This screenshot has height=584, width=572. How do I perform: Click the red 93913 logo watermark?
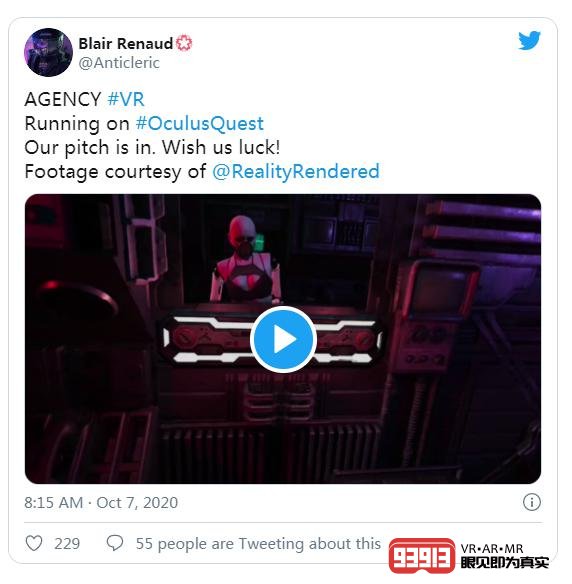tap(422, 555)
